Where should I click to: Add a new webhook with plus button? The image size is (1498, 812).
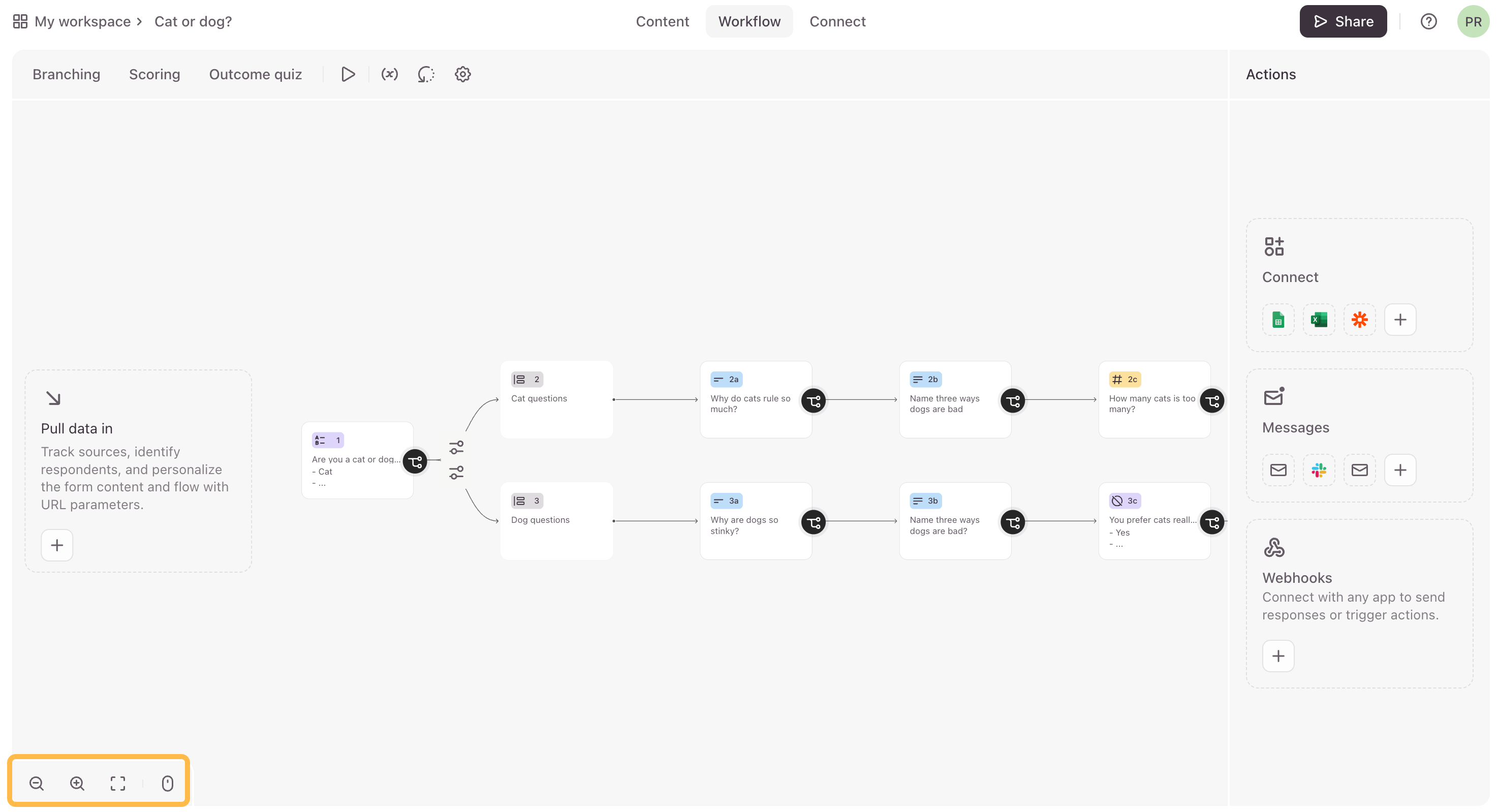click(x=1278, y=656)
